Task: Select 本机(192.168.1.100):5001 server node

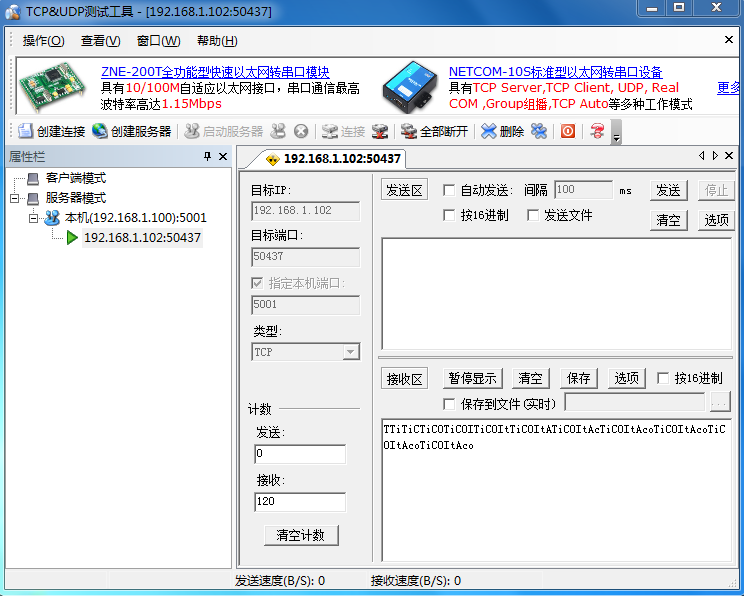Action: 136,218
